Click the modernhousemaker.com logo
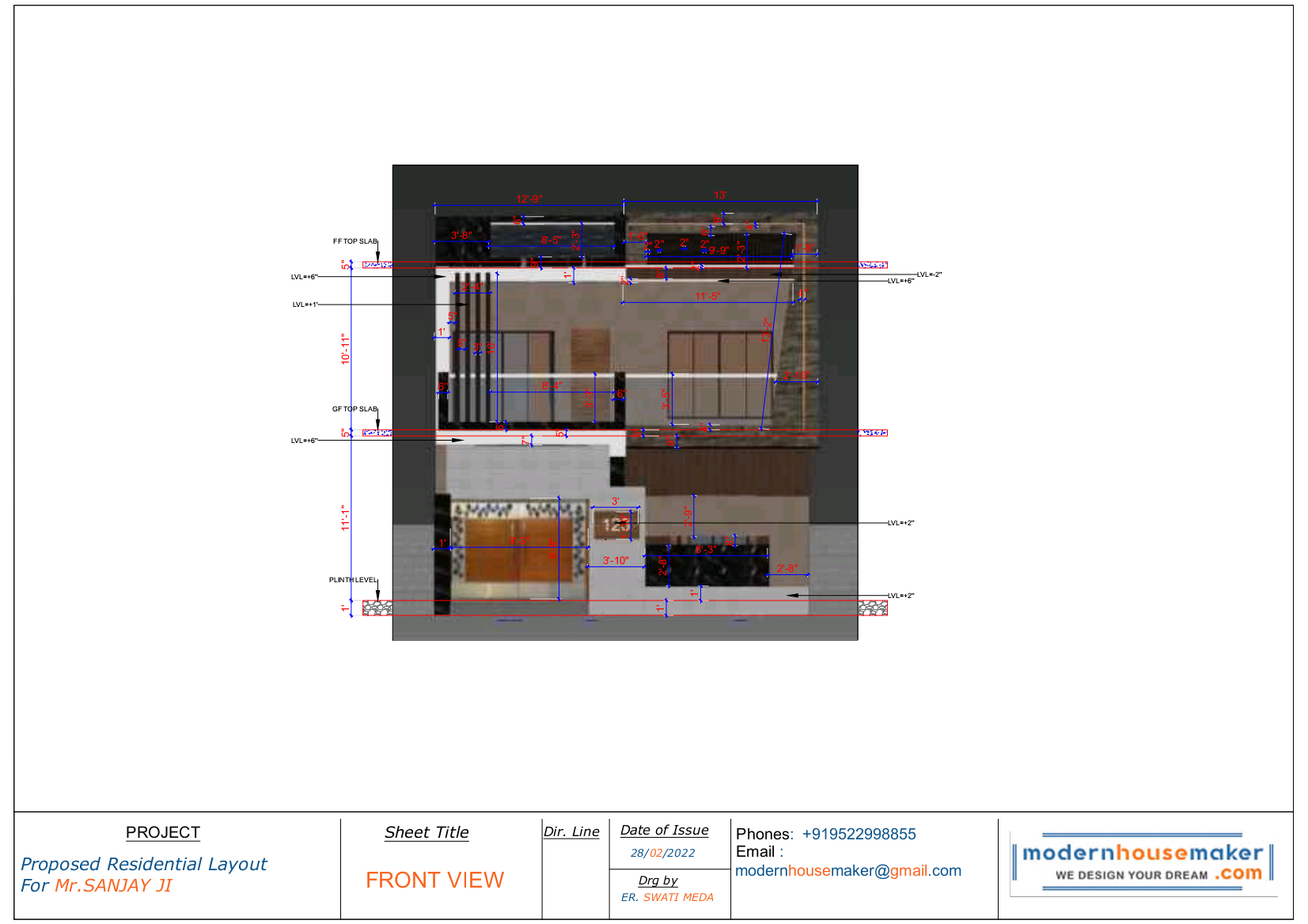 (x=1143, y=862)
